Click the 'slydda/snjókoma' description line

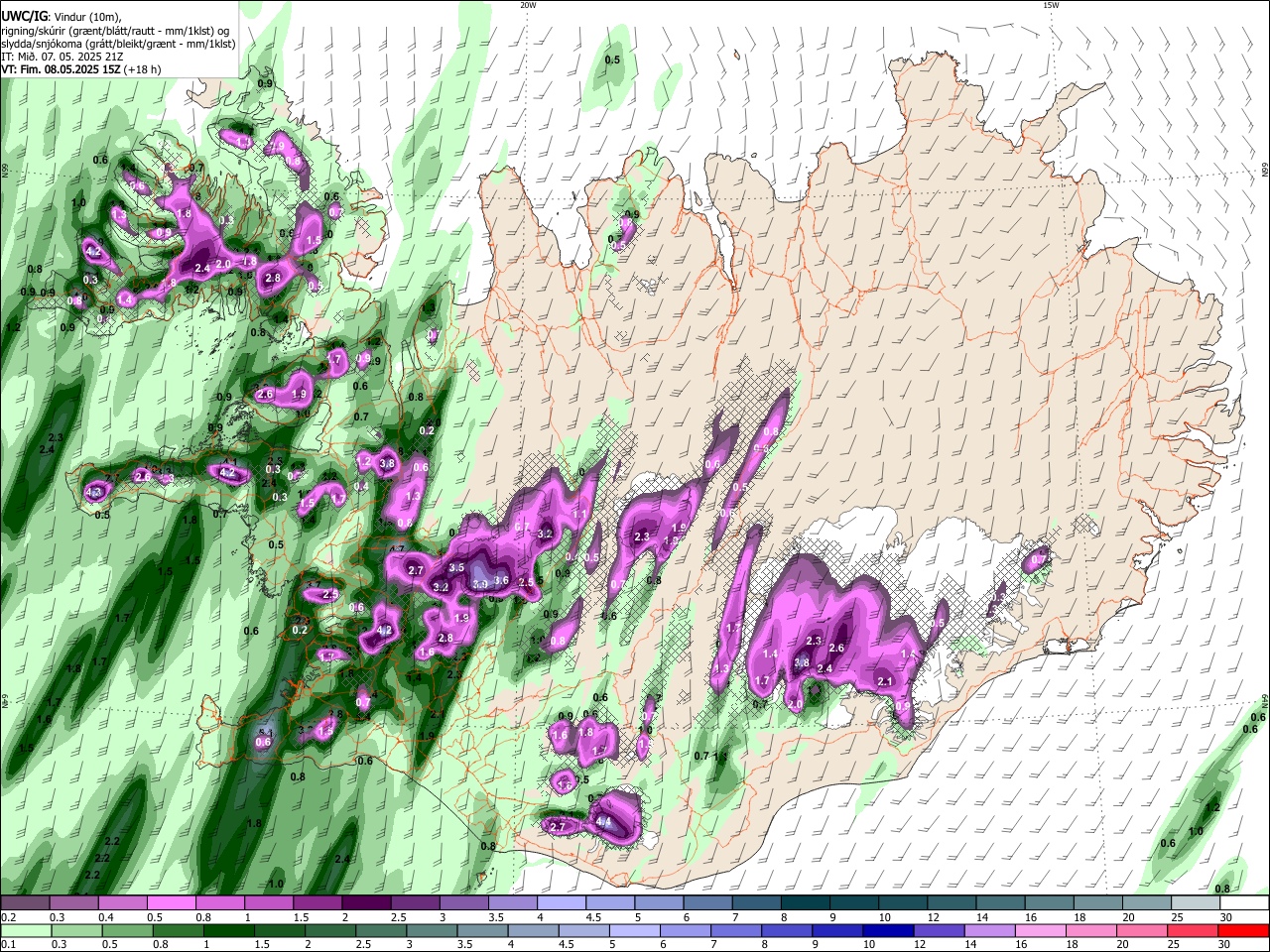point(118,44)
